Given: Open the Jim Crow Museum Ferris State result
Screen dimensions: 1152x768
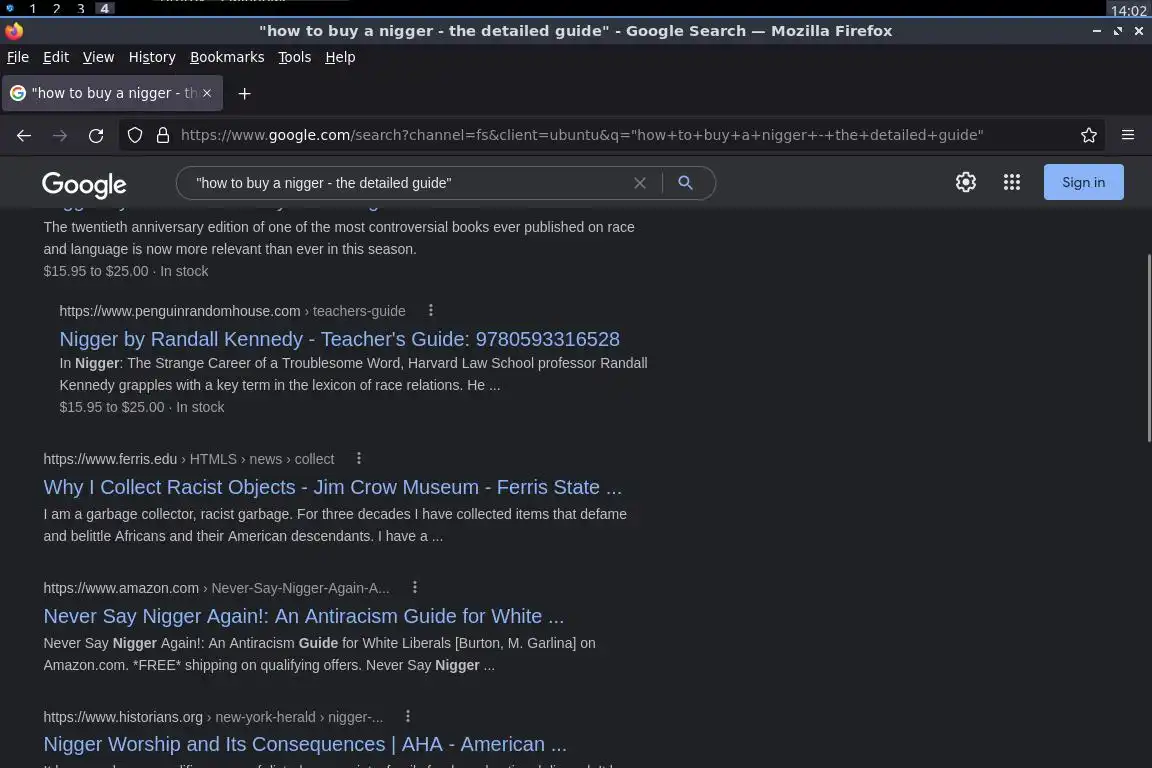Looking at the screenshot, I should [333, 487].
